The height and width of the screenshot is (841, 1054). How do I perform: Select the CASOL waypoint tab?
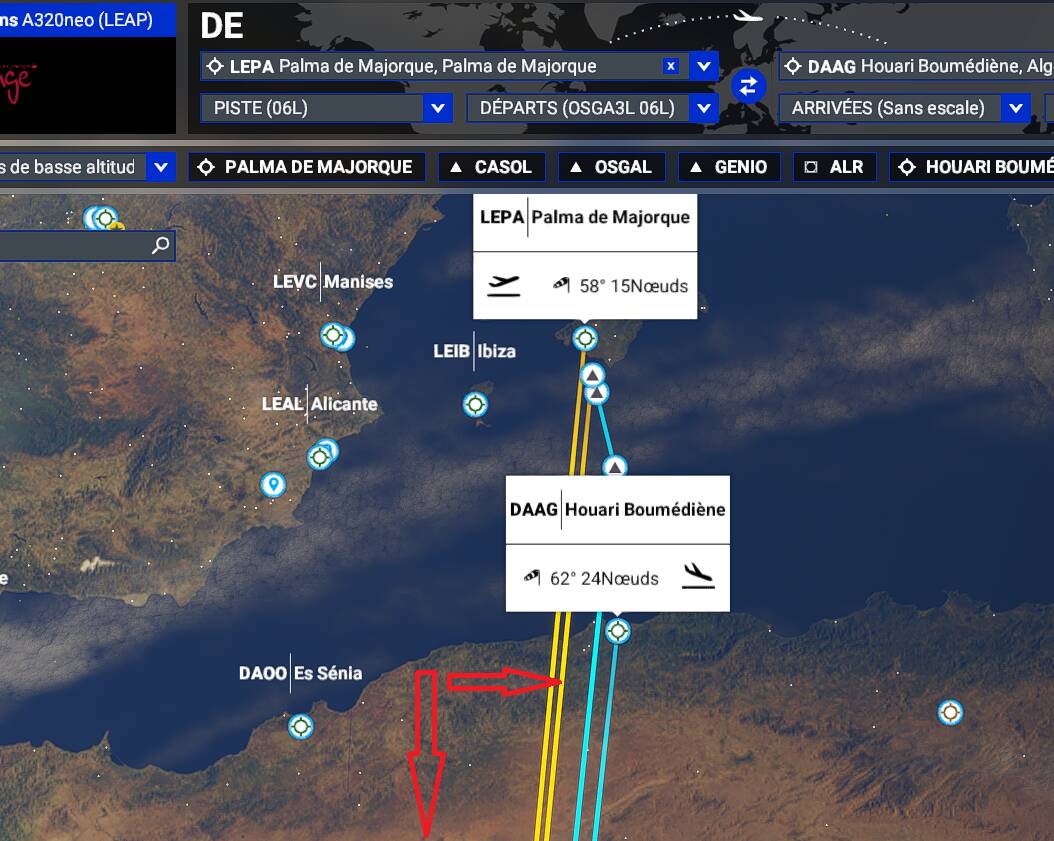491,167
